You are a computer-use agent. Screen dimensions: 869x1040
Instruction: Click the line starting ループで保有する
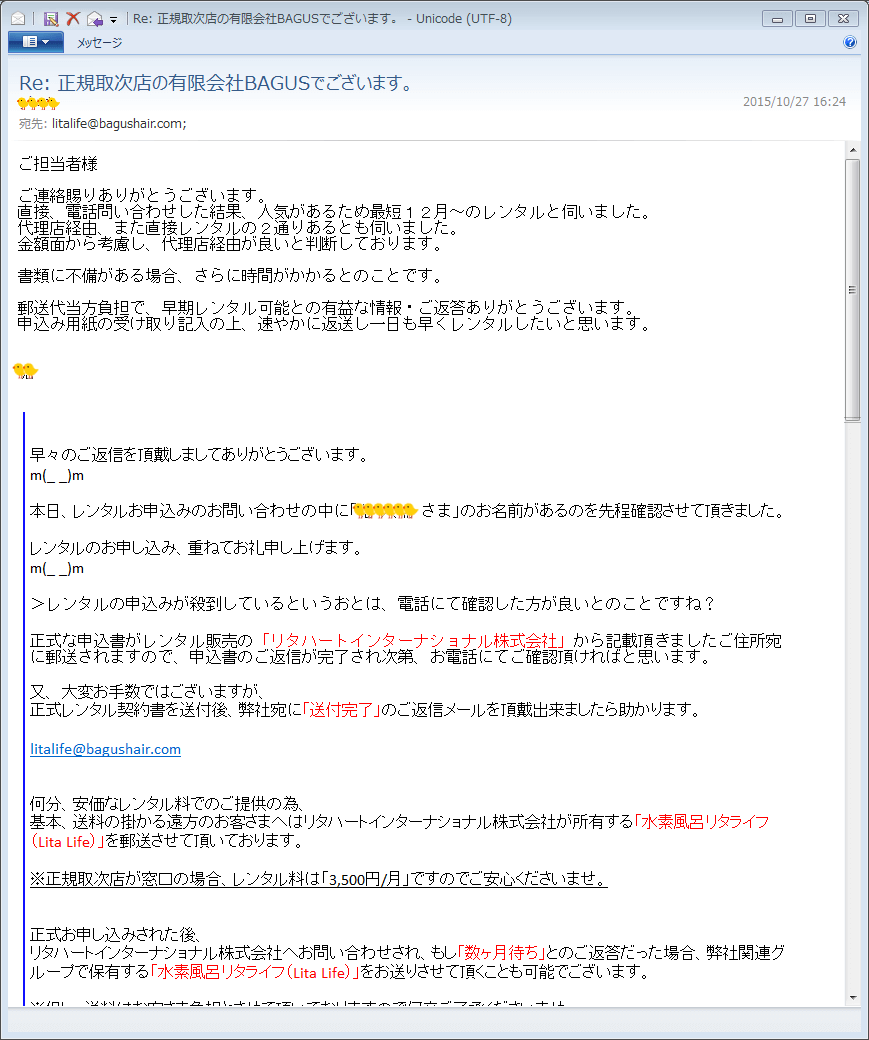point(340,972)
